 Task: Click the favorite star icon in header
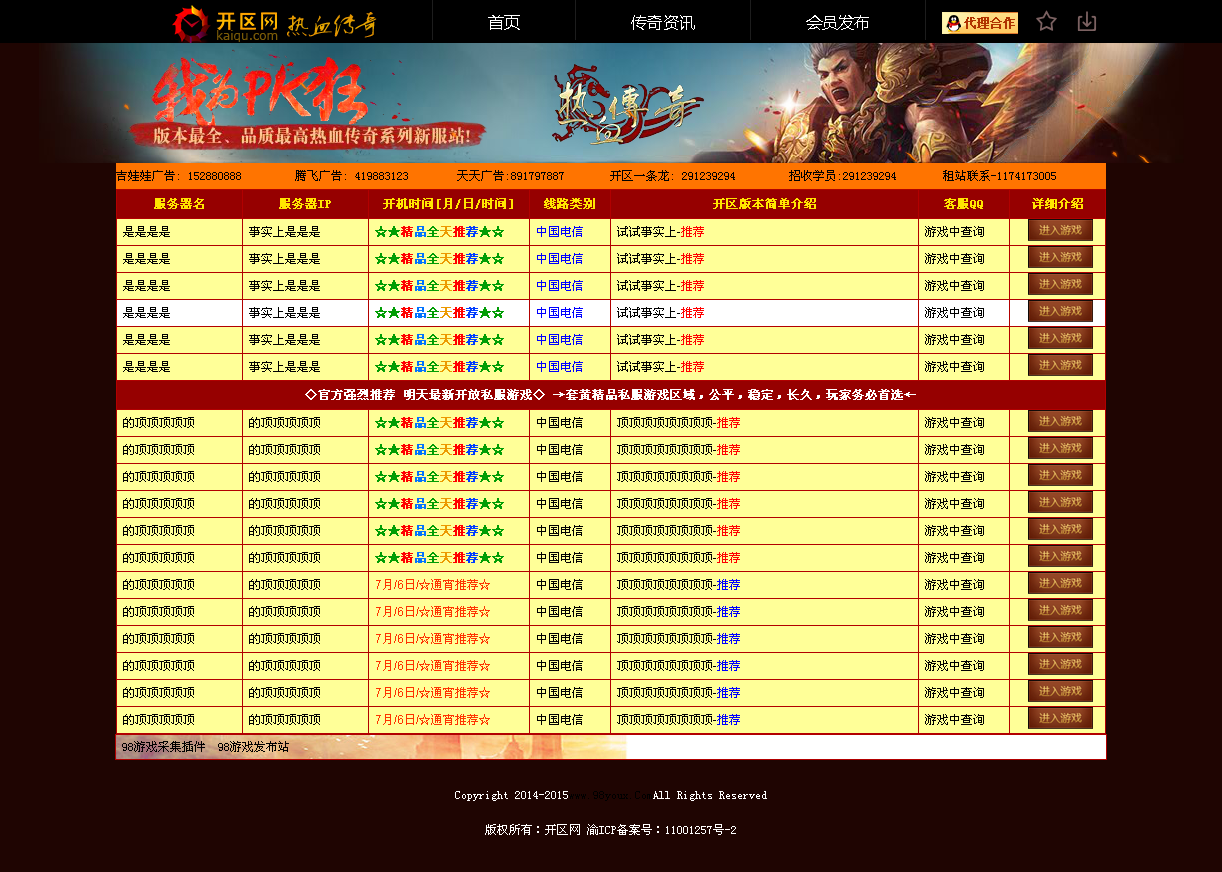(x=1046, y=21)
